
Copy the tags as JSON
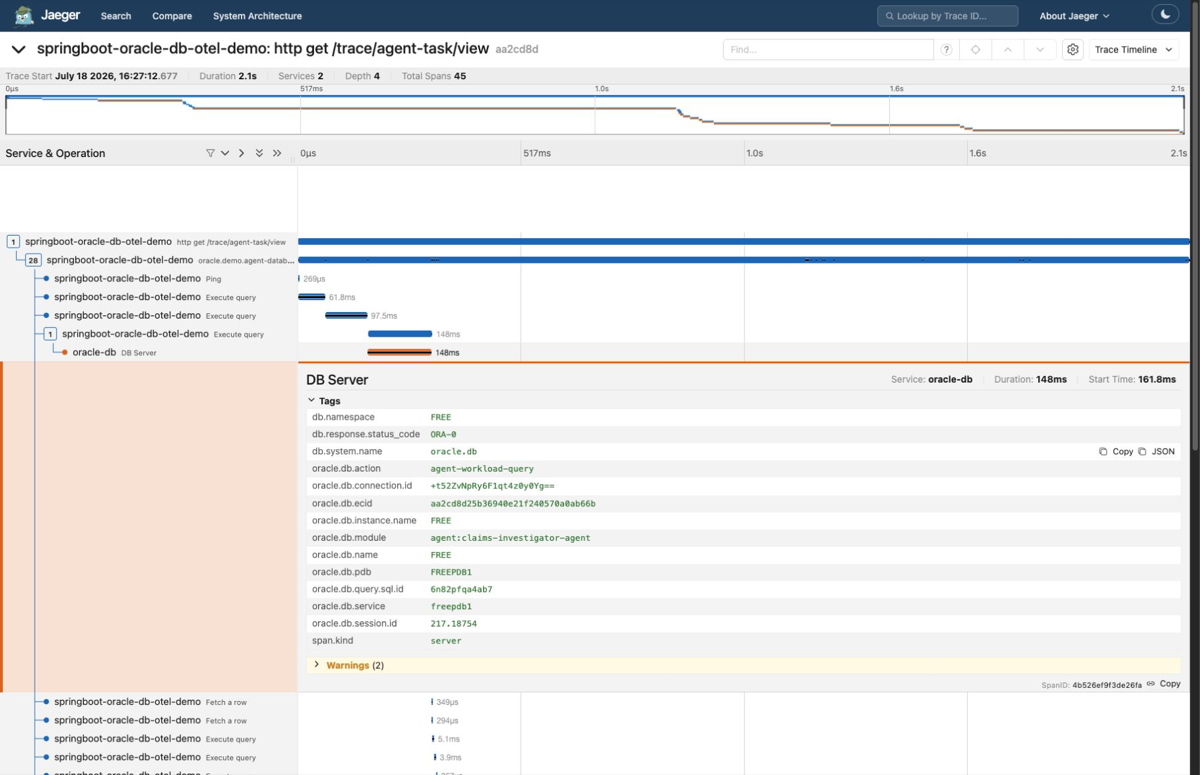coord(1156,451)
